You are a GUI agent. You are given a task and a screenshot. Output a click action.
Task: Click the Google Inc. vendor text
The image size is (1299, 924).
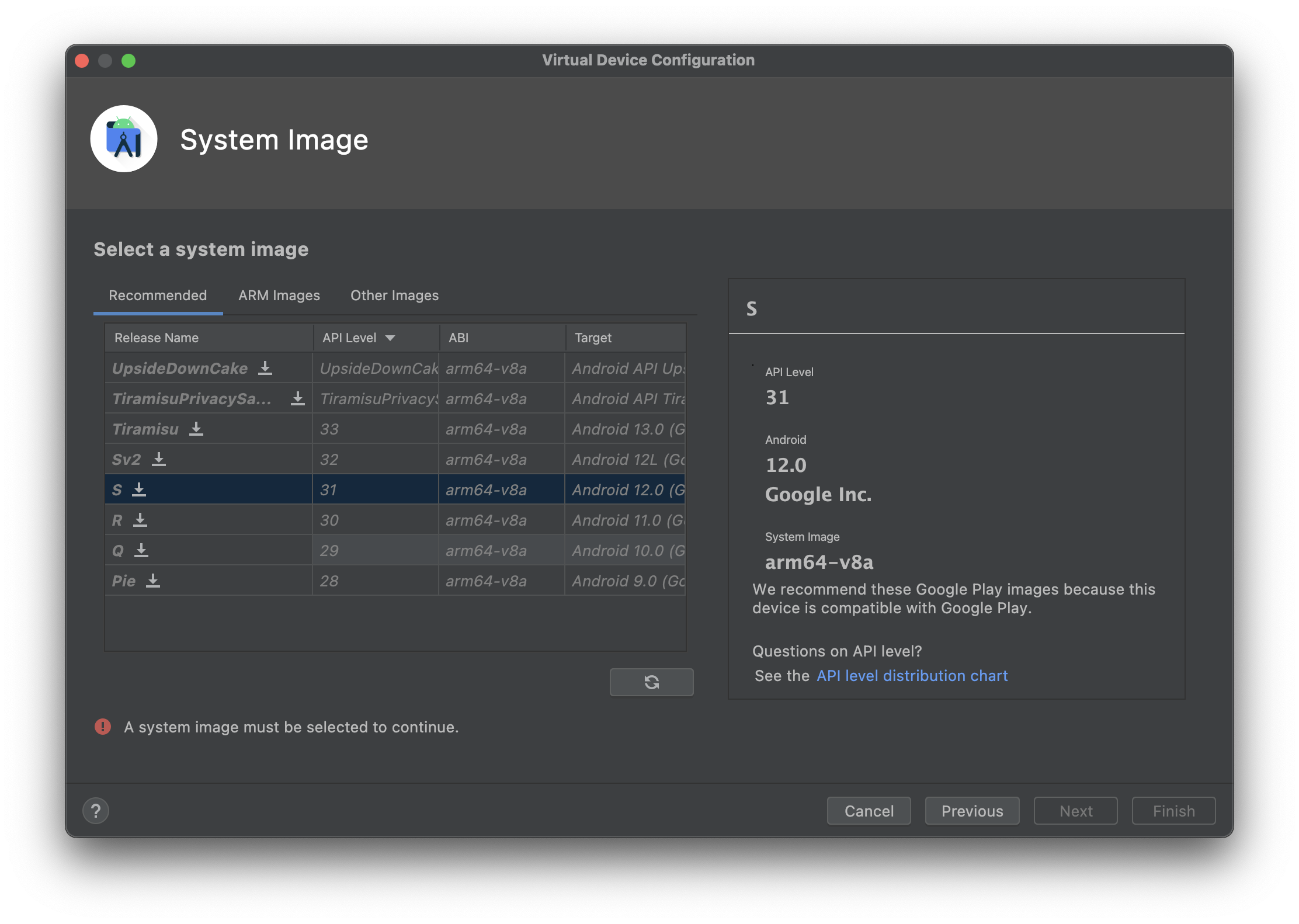818,494
